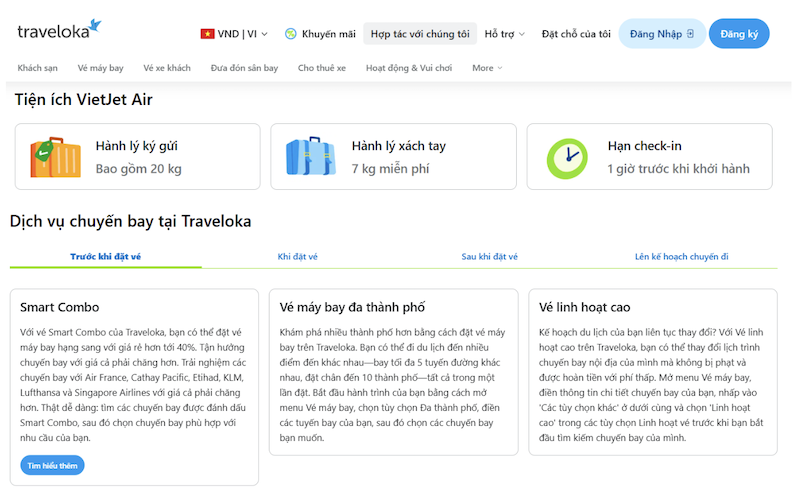Expand the More navigation menu

click(x=487, y=68)
